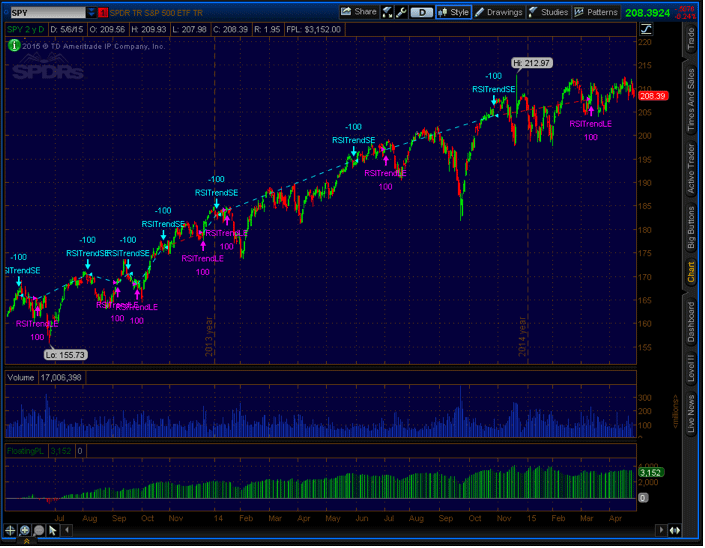Click the red alert icon beside symbol
The width and height of the screenshot is (705, 548).
pyautogui.click(x=103, y=13)
